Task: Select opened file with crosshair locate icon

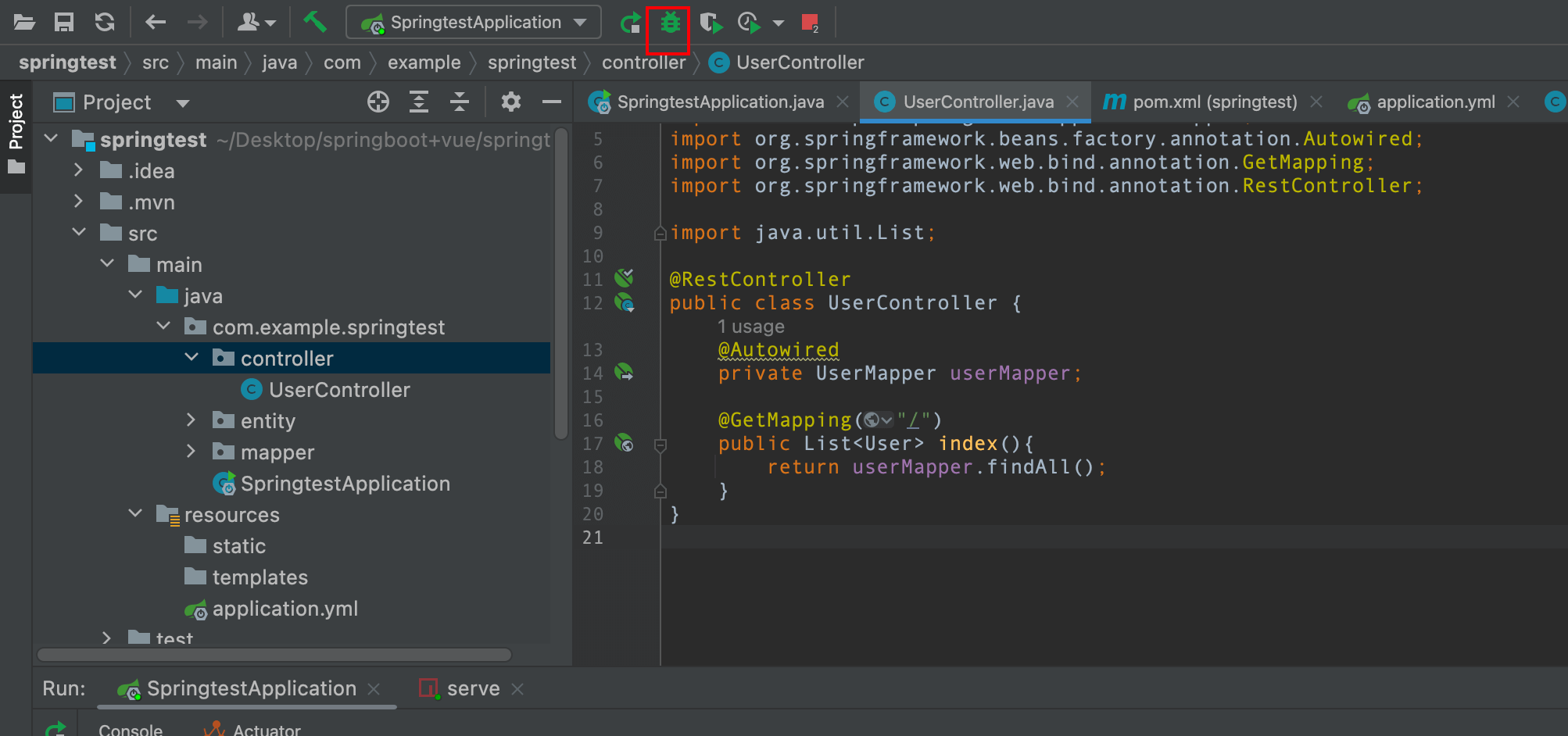Action: pyautogui.click(x=378, y=102)
